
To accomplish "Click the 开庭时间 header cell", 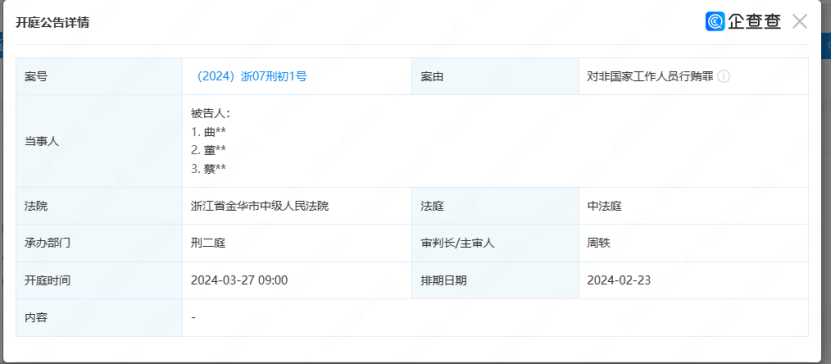I will pos(99,280).
